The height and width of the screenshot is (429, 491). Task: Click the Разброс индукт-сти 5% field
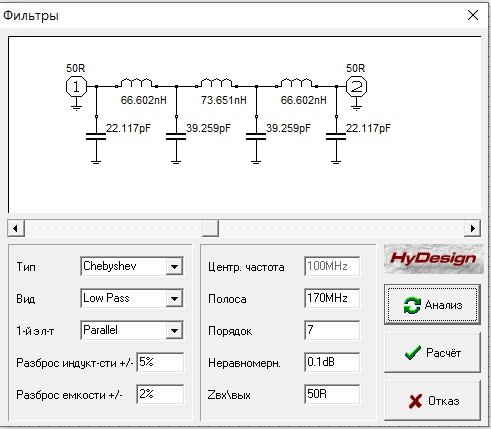point(160,362)
